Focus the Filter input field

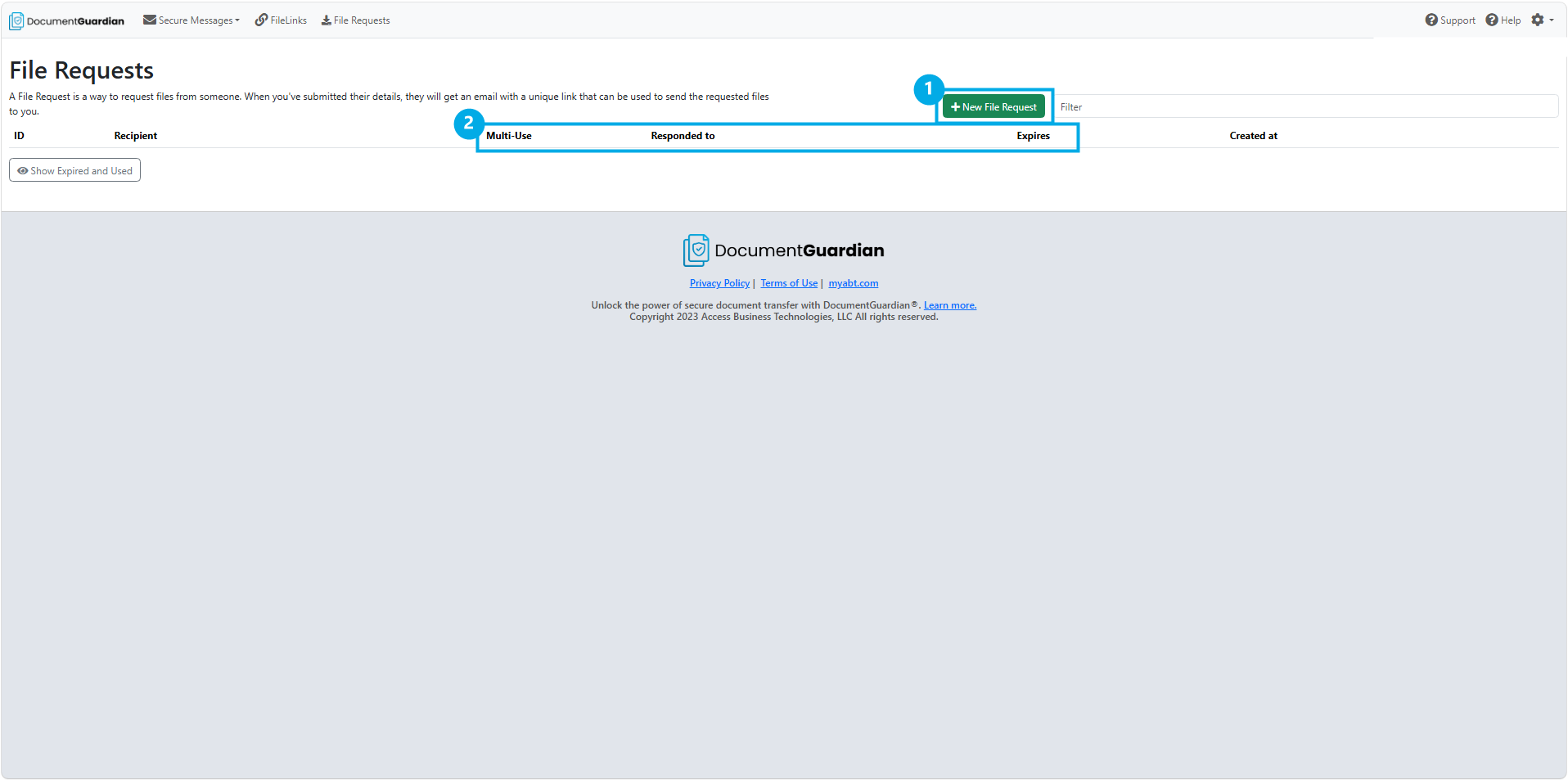[x=1305, y=107]
